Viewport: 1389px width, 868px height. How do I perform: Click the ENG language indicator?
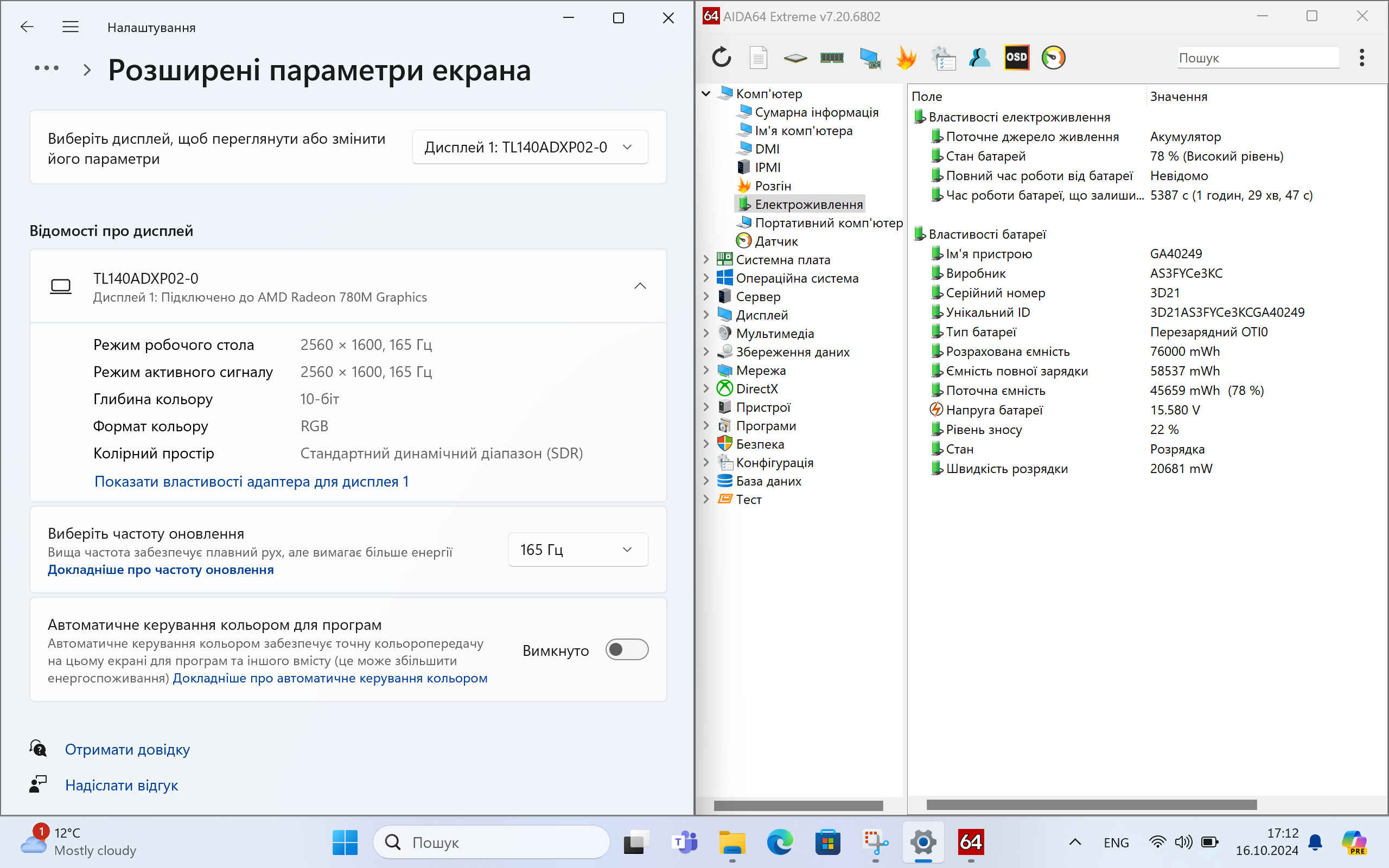click(x=1116, y=842)
